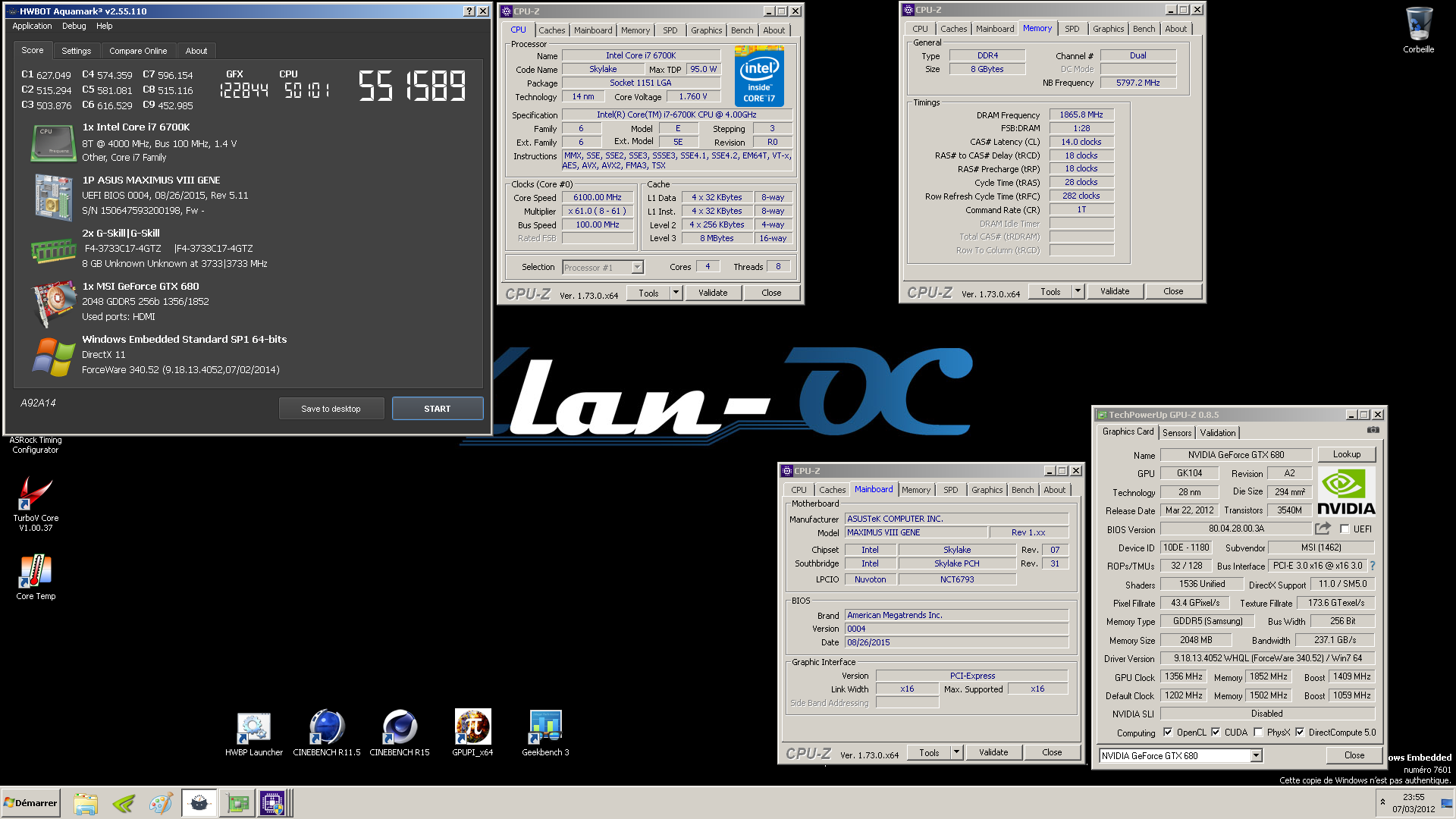This screenshot has width=1456, height=819.
Task: Launch the TurboV Core desktop shortcut
Action: tap(35, 503)
